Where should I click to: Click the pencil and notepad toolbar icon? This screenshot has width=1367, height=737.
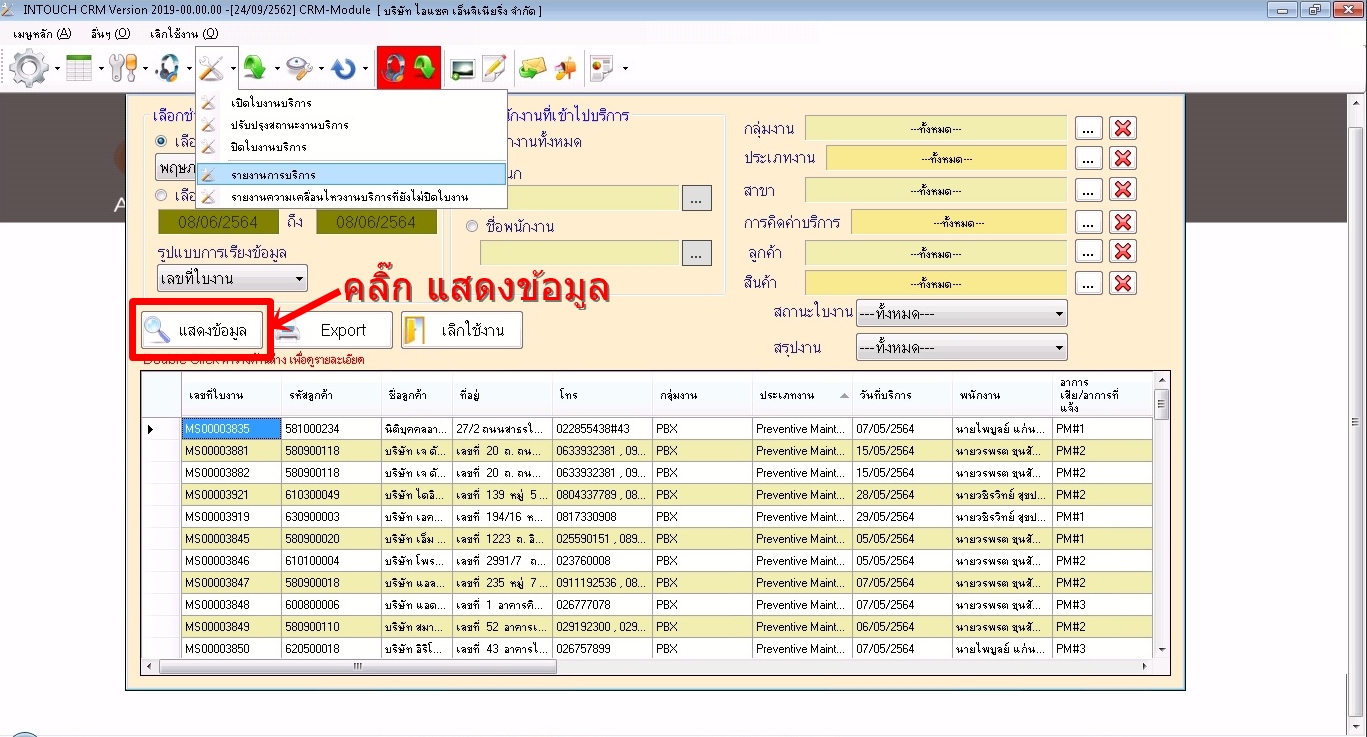pyautogui.click(x=494, y=68)
